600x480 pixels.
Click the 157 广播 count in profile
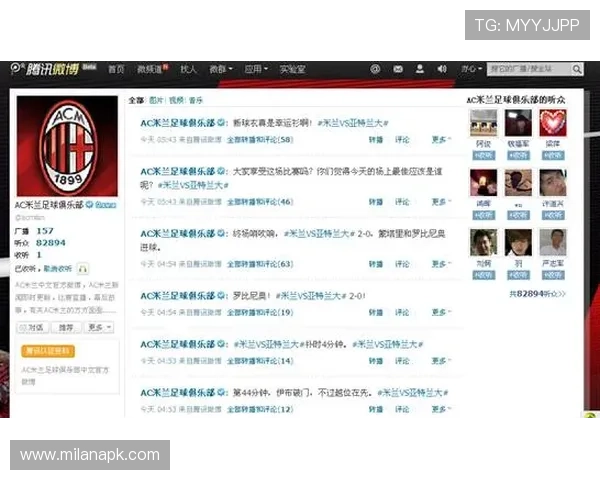click(x=45, y=231)
